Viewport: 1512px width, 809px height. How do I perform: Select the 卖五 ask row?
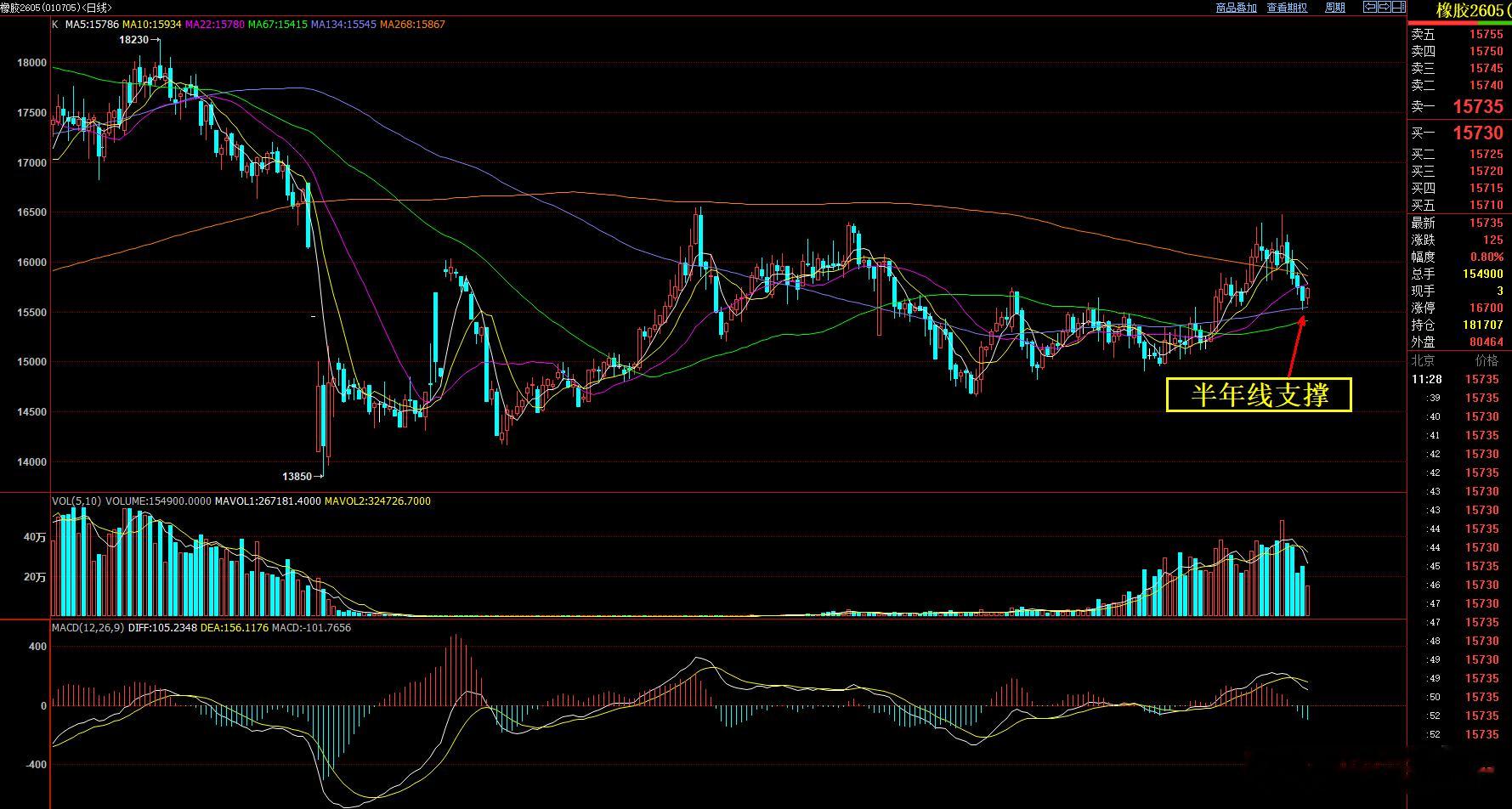pyautogui.click(x=1458, y=34)
